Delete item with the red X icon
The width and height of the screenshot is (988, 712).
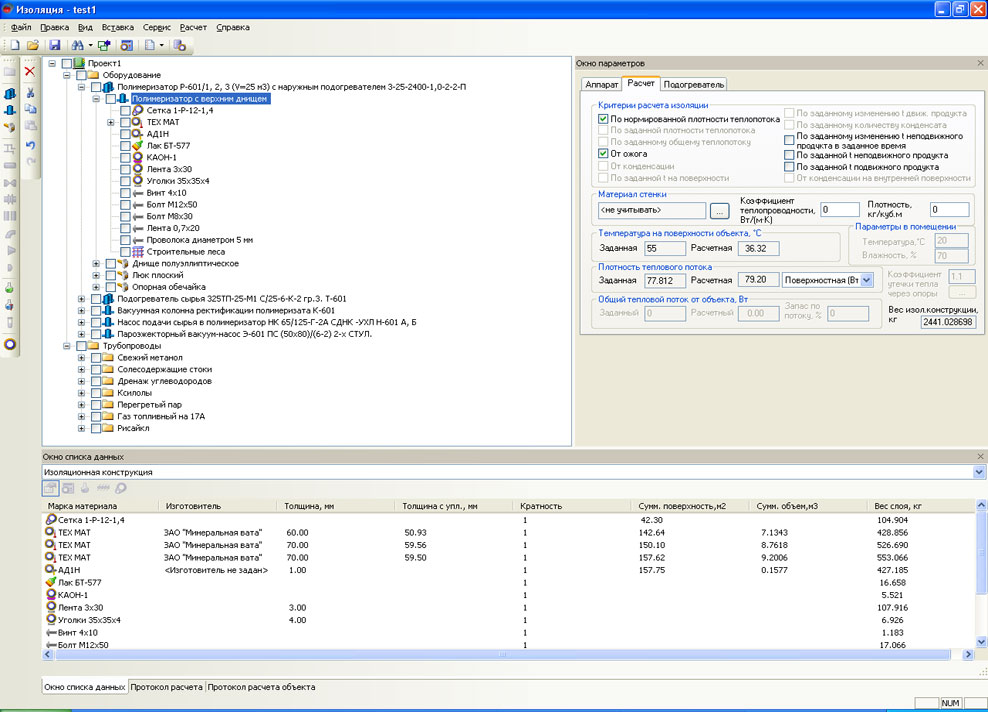30,71
